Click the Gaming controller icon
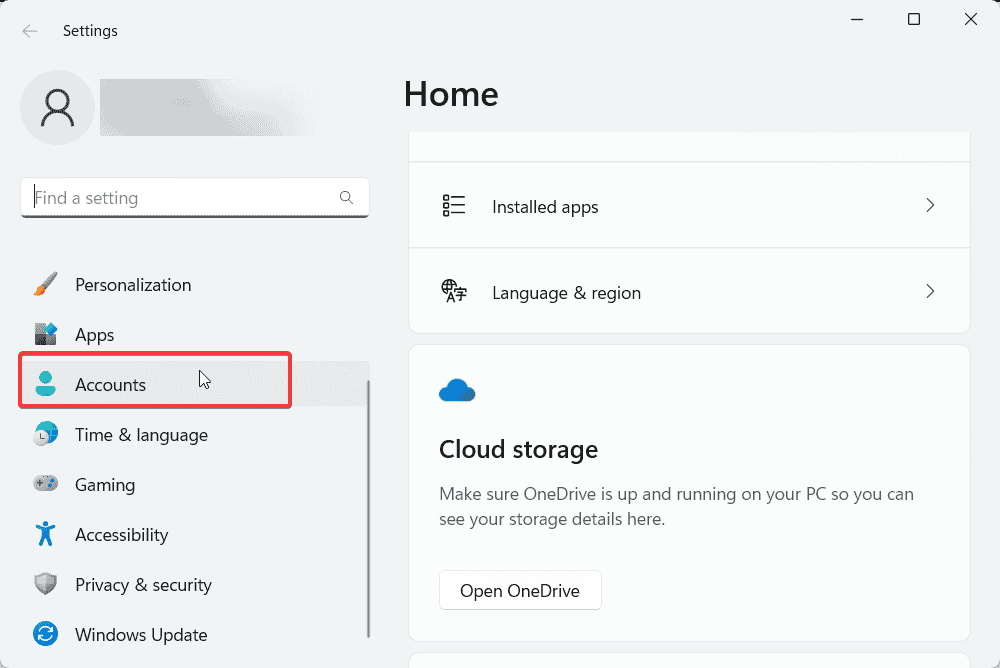This screenshot has height=668, width=1000. point(45,484)
